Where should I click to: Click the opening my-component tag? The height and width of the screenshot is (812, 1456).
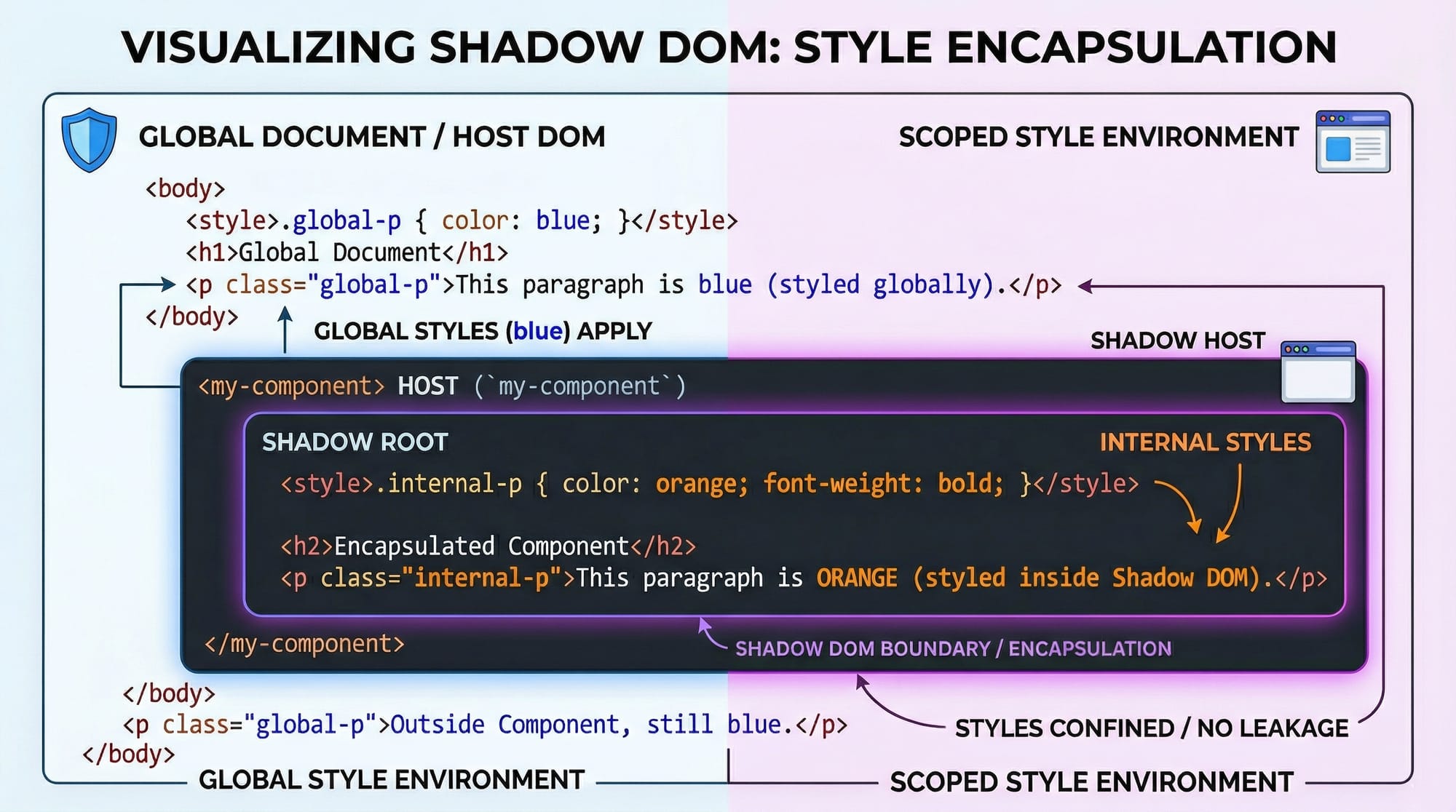[x=290, y=386]
